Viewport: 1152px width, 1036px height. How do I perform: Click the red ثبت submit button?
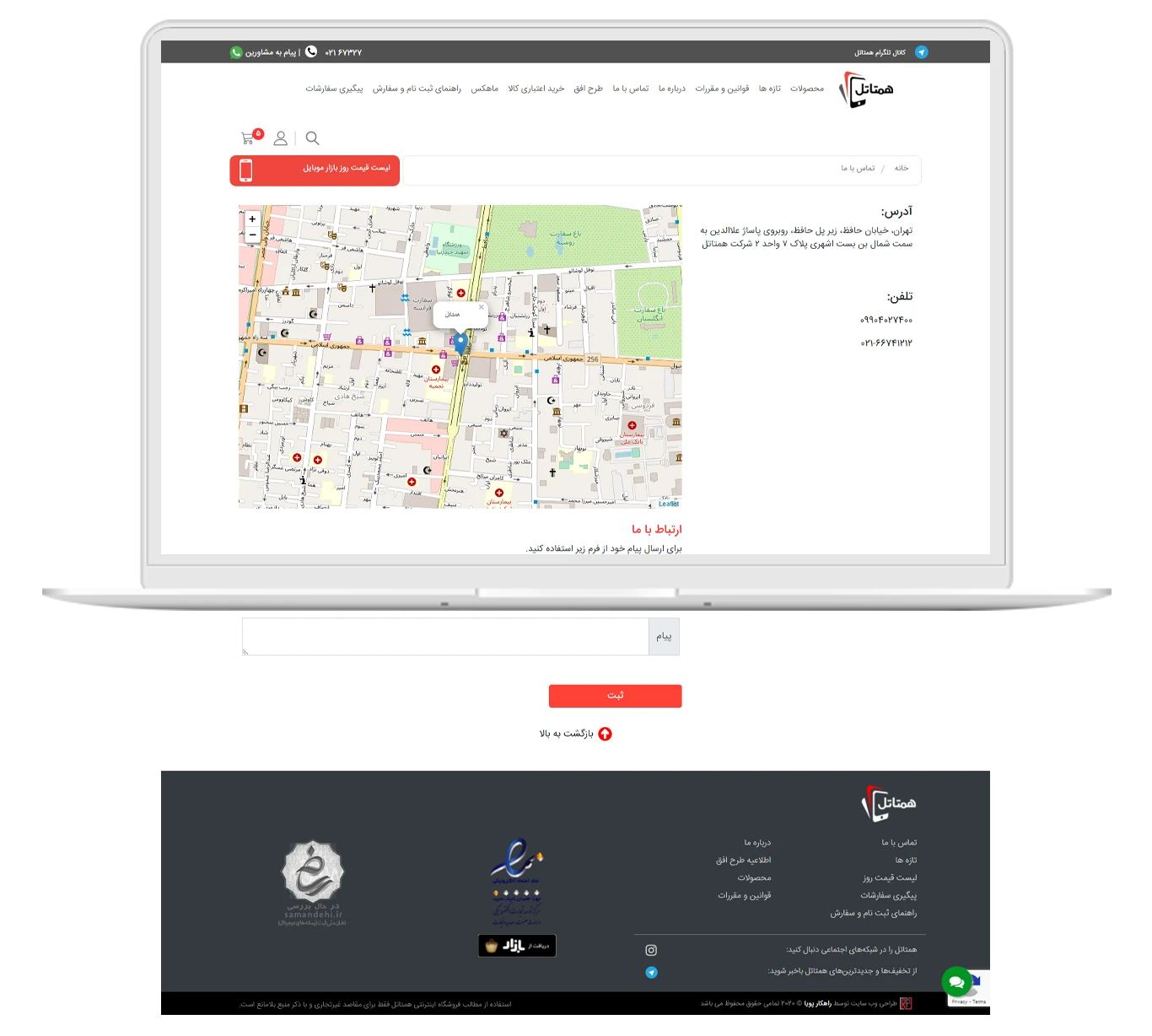tap(615, 696)
